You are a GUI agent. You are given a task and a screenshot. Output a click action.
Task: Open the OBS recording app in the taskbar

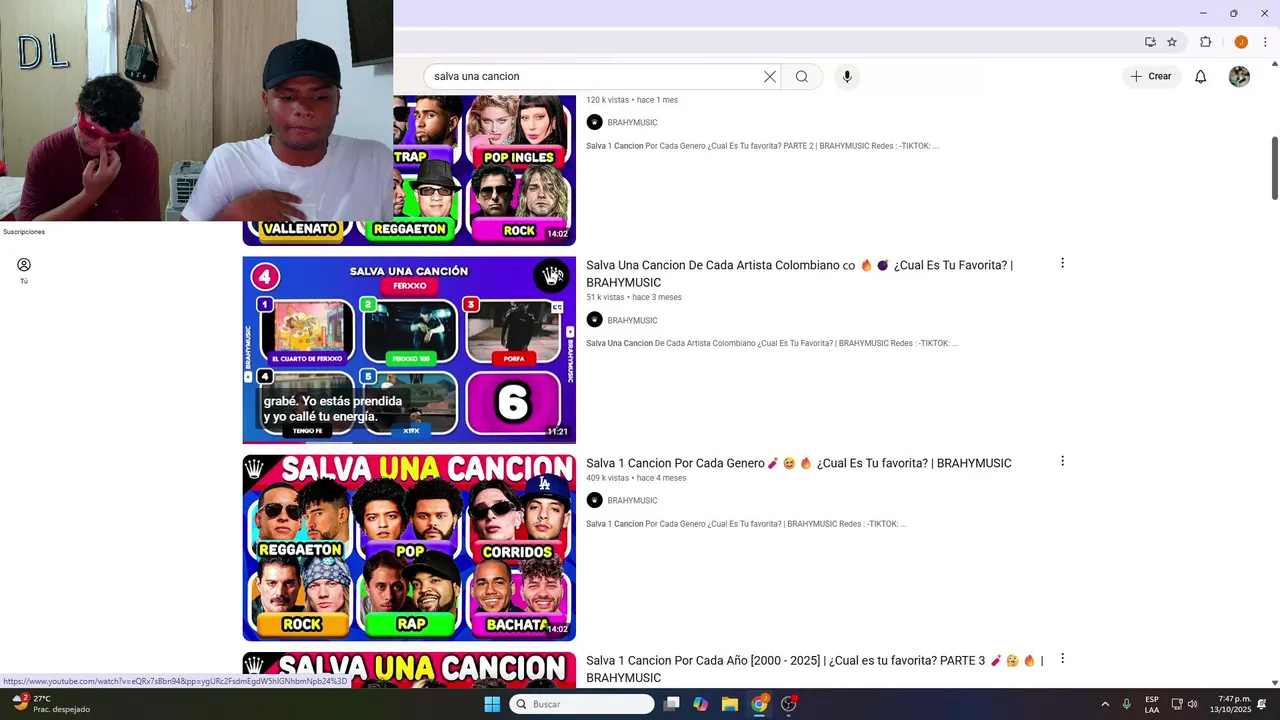789,704
